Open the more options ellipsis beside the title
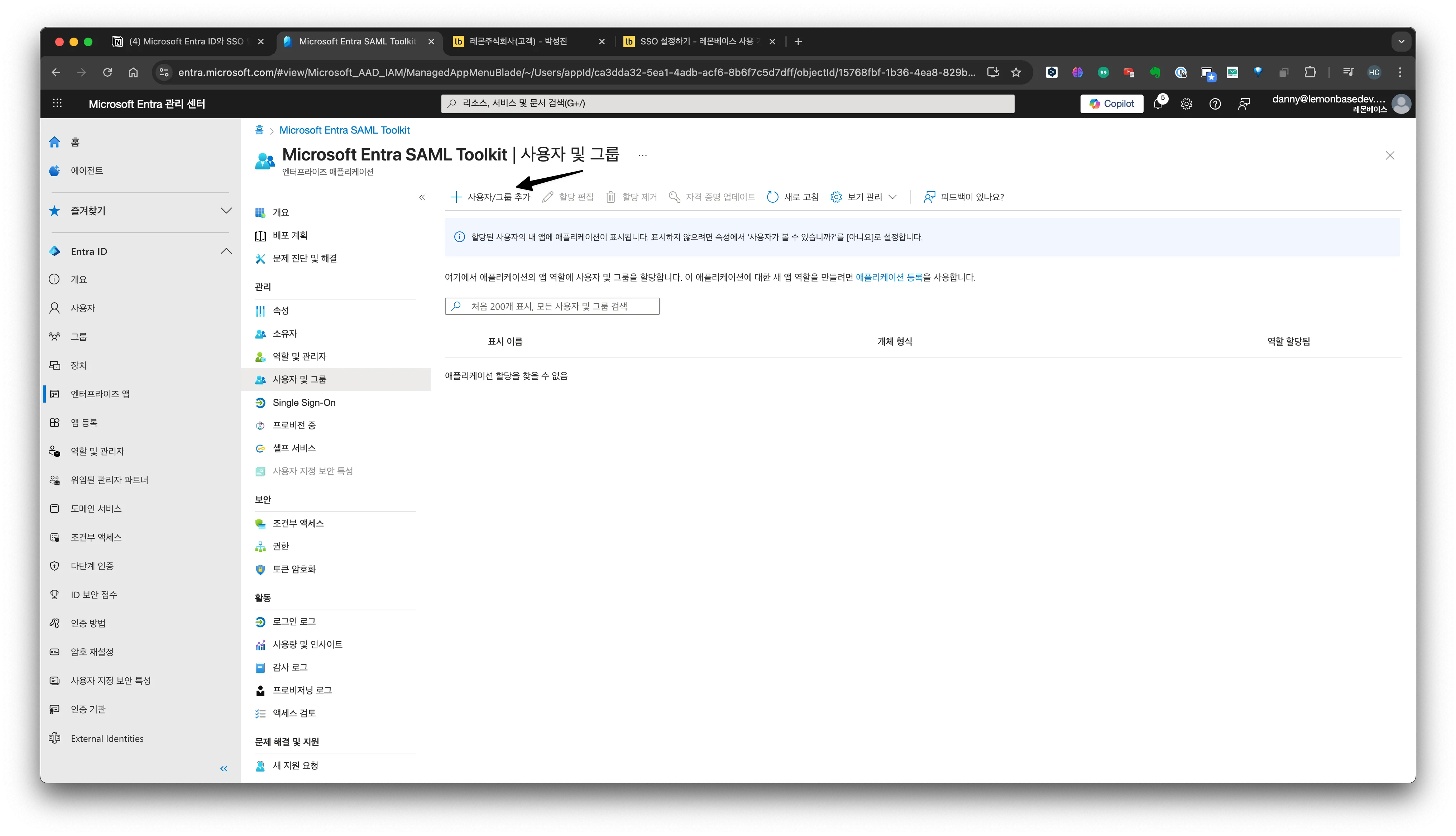 [x=642, y=155]
